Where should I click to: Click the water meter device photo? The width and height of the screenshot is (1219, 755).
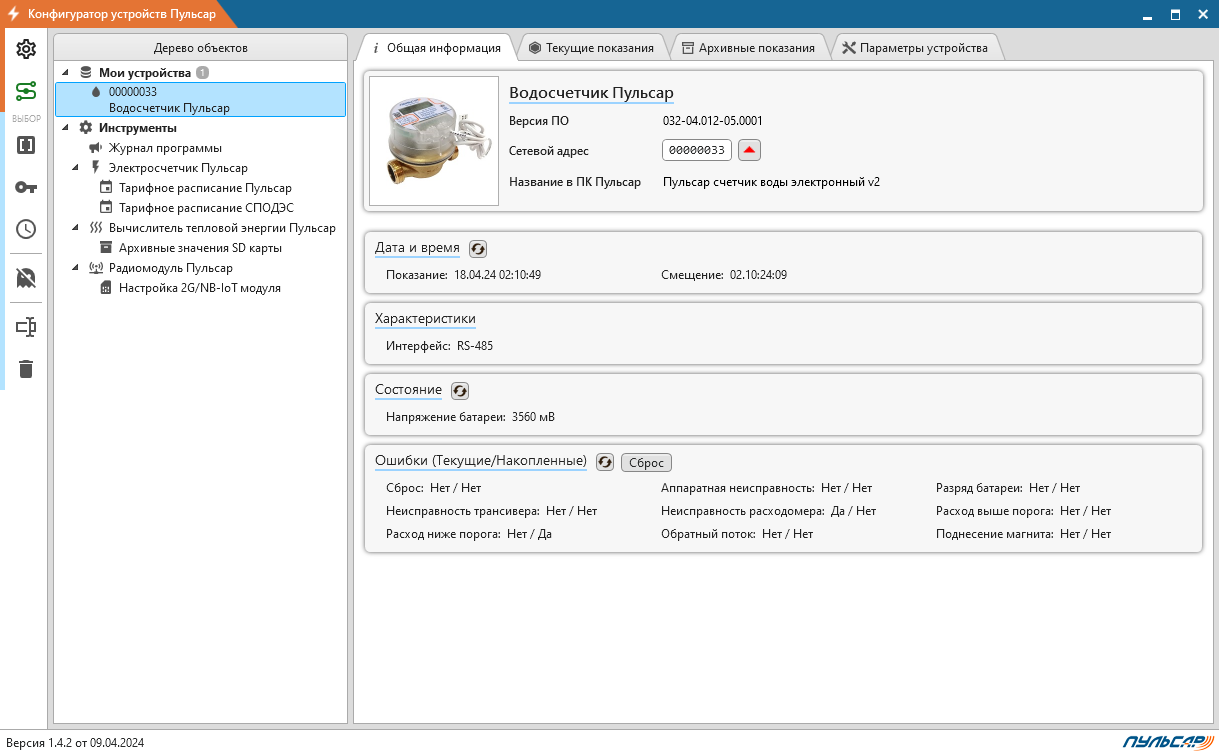point(434,141)
